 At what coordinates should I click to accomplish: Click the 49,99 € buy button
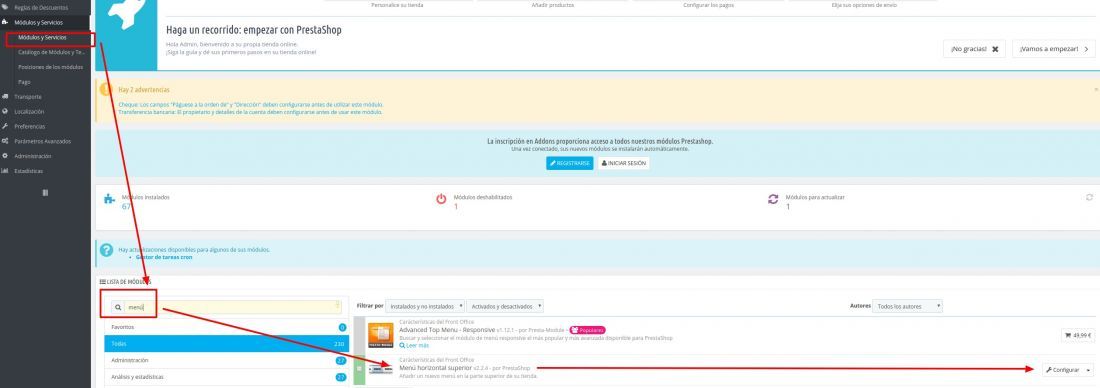coord(1078,335)
